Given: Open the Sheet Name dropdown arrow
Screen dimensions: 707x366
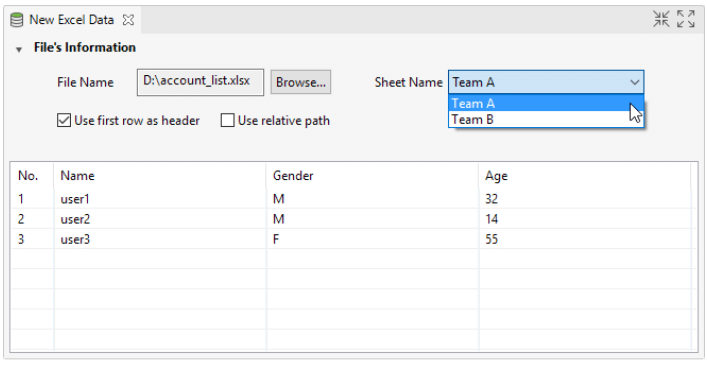Looking at the screenshot, I should [634, 82].
